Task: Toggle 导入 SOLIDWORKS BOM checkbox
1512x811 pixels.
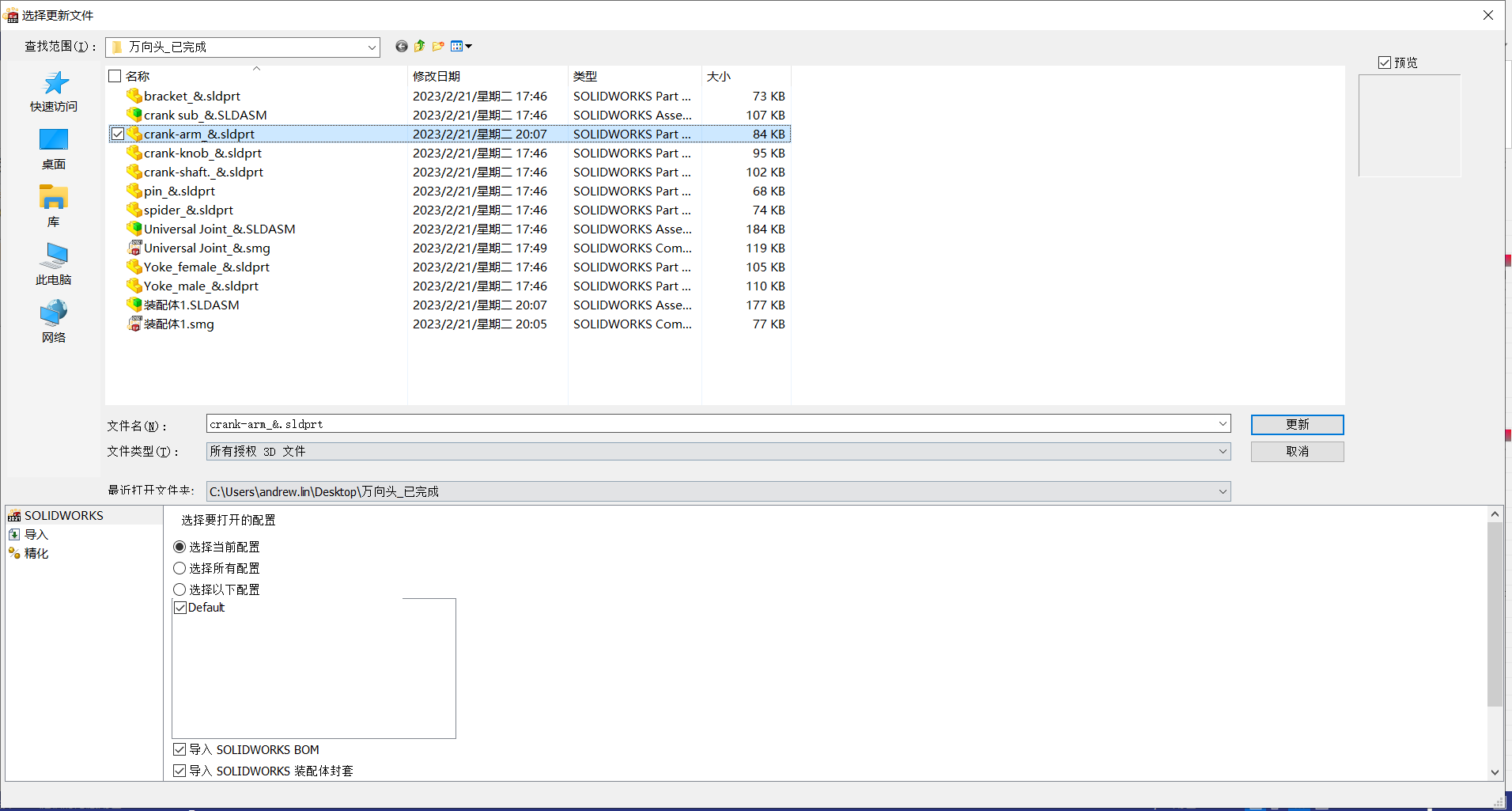Action: tap(180, 749)
